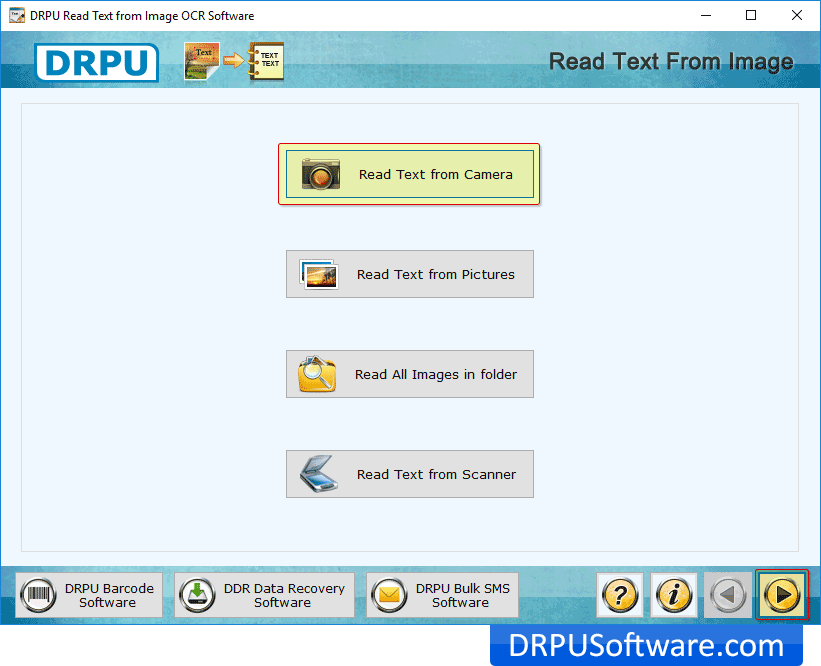Go back with the left arrow icon
This screenshot has height=666, width=821.
[727, 596]
